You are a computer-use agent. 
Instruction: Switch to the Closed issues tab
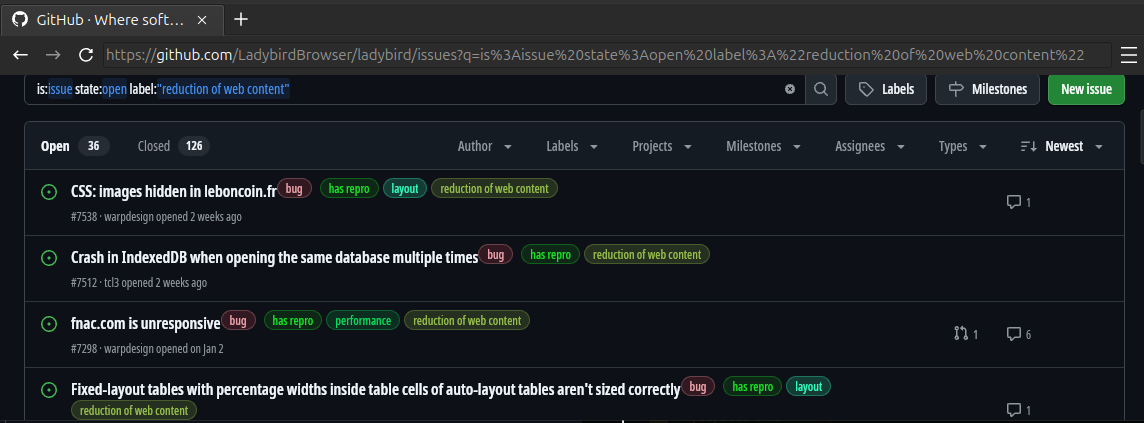tap(171, 146)
